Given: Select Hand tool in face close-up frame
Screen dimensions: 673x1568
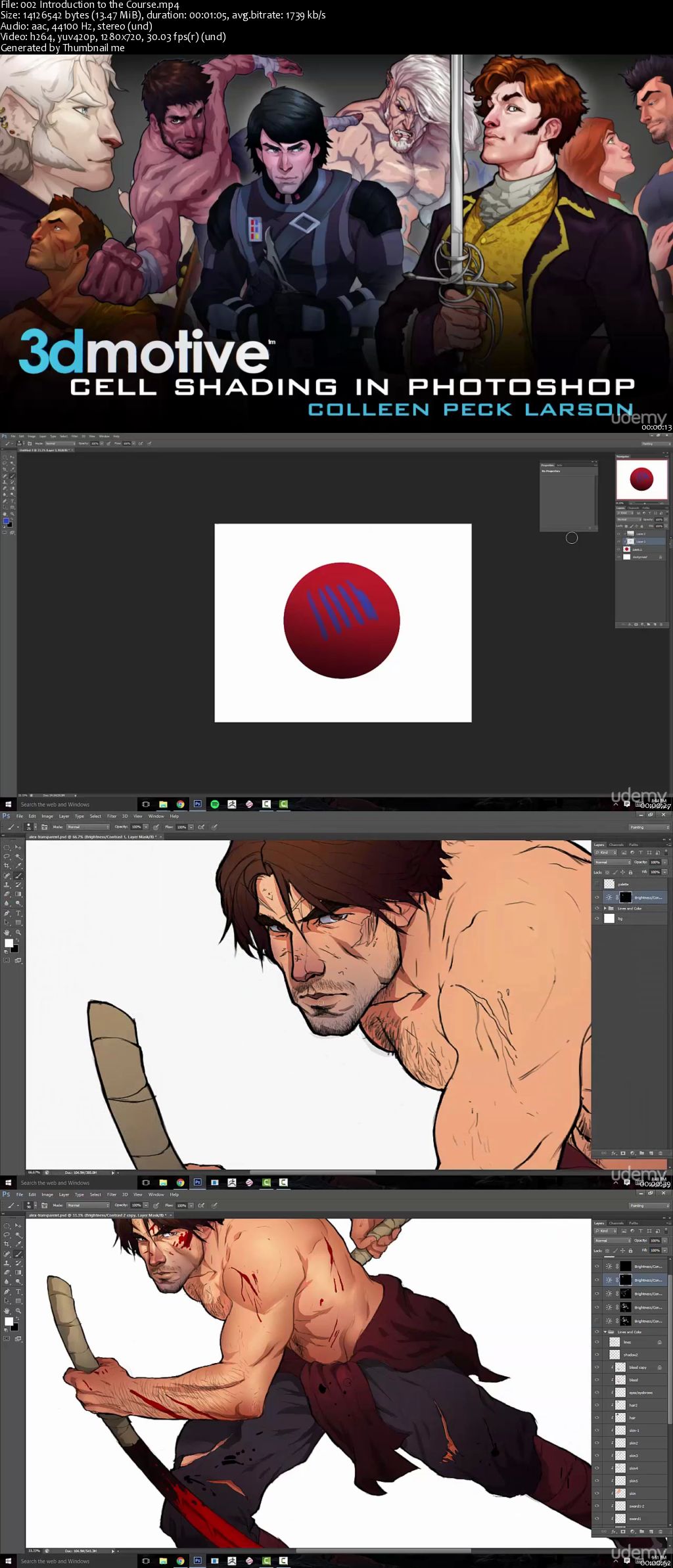Looking at the screenshot, I should click(7, 932).
